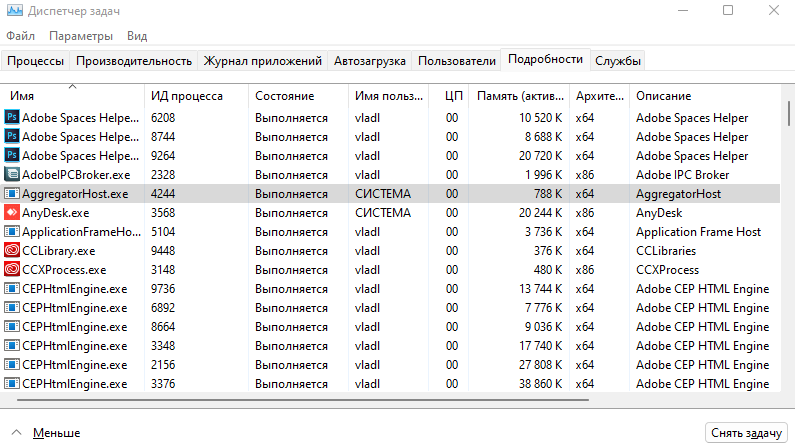Click the Меньше link
Viewport: 795px width, 443px height.
point(56,433)
